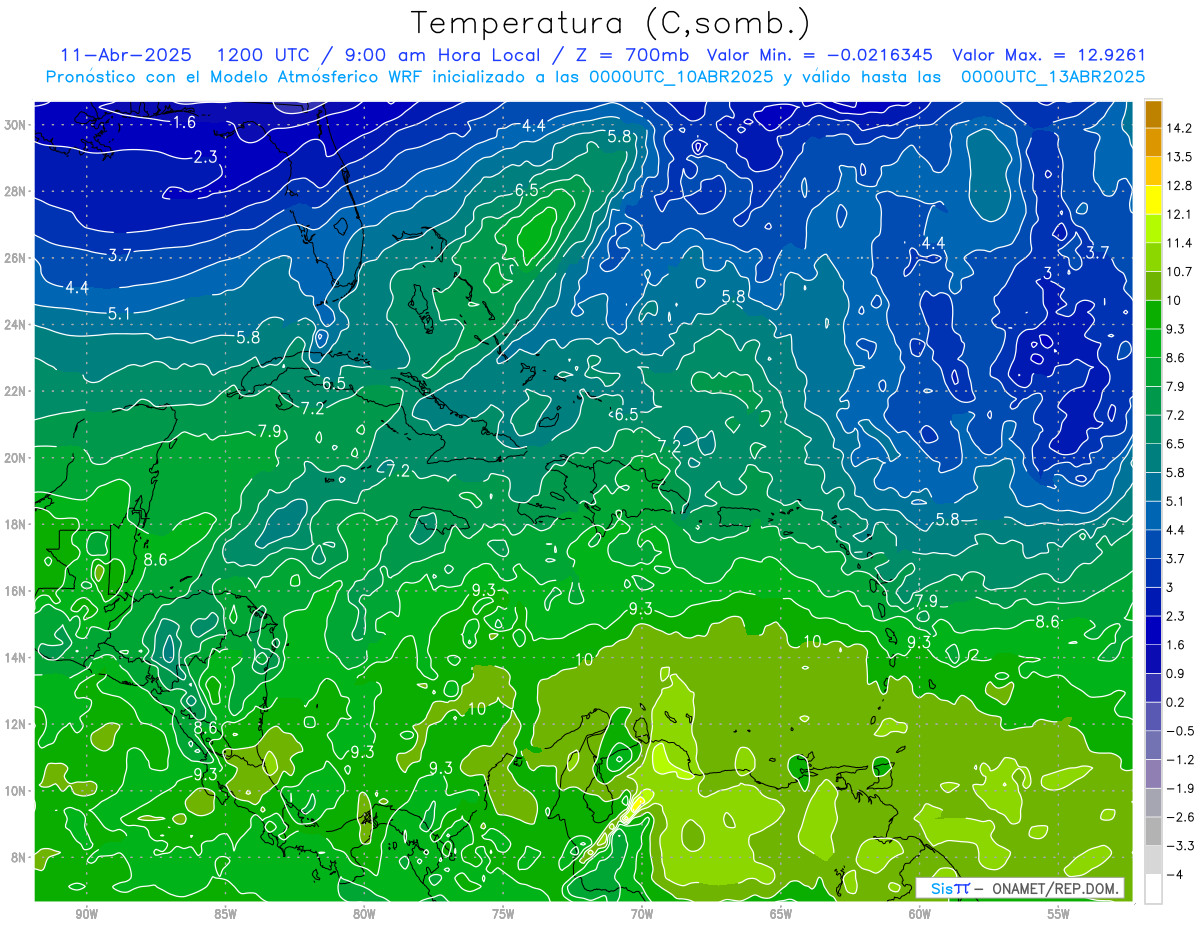This screenshot has height=927, width=1200.
Task: Select valid-until time '0000UTC_13ABR2025'
Action: 1053,76
